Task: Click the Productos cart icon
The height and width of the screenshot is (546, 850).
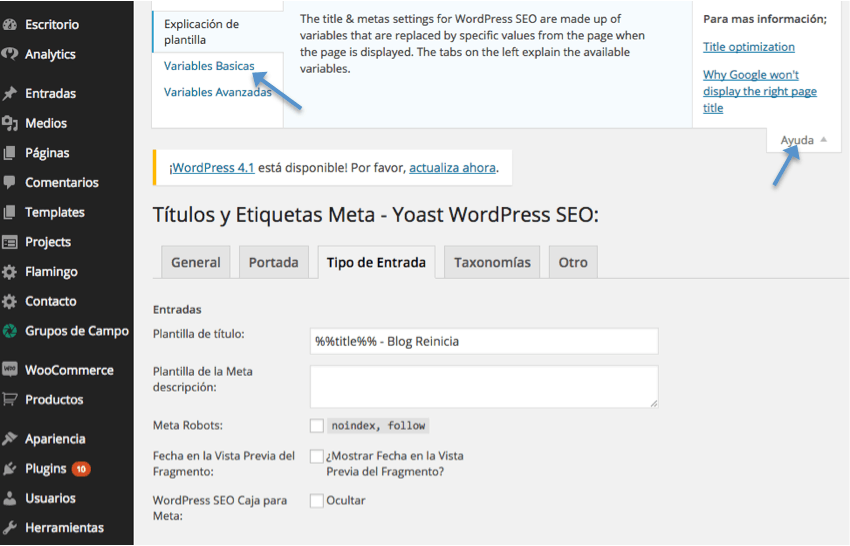Action: click(10, 399)
